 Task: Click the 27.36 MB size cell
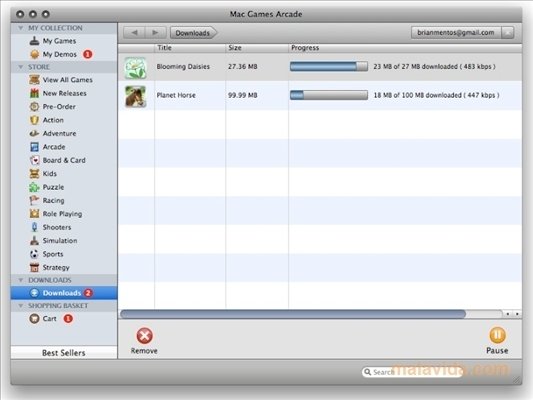243,67
